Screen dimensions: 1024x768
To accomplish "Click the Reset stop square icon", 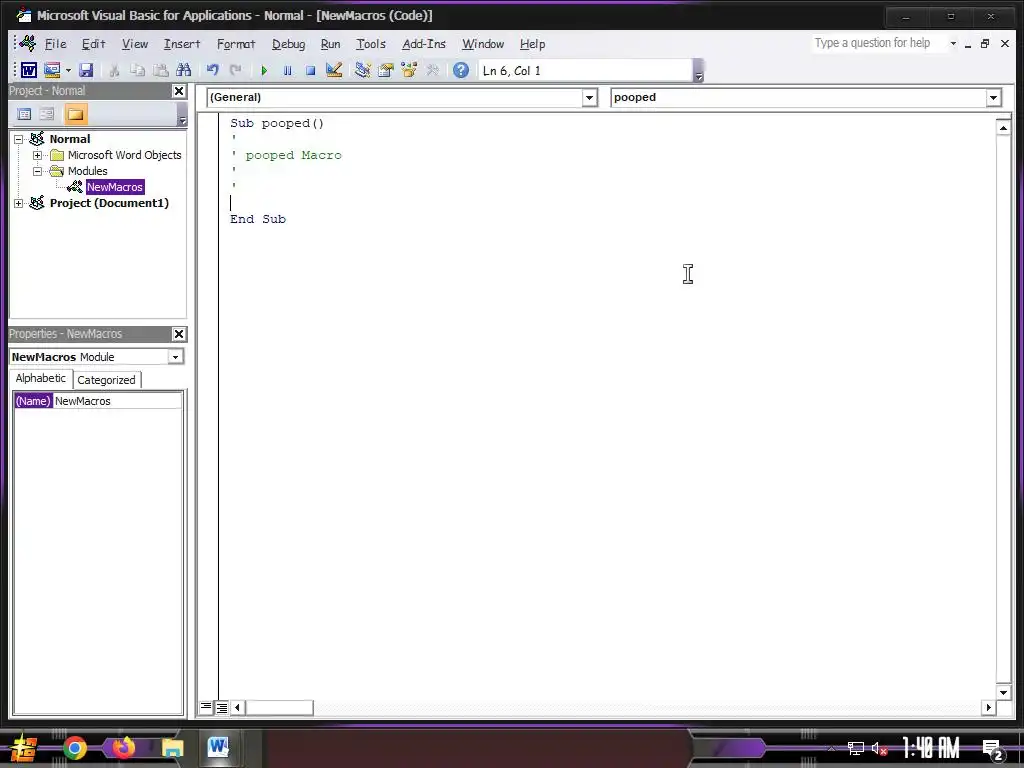I will tap(311, 70).
